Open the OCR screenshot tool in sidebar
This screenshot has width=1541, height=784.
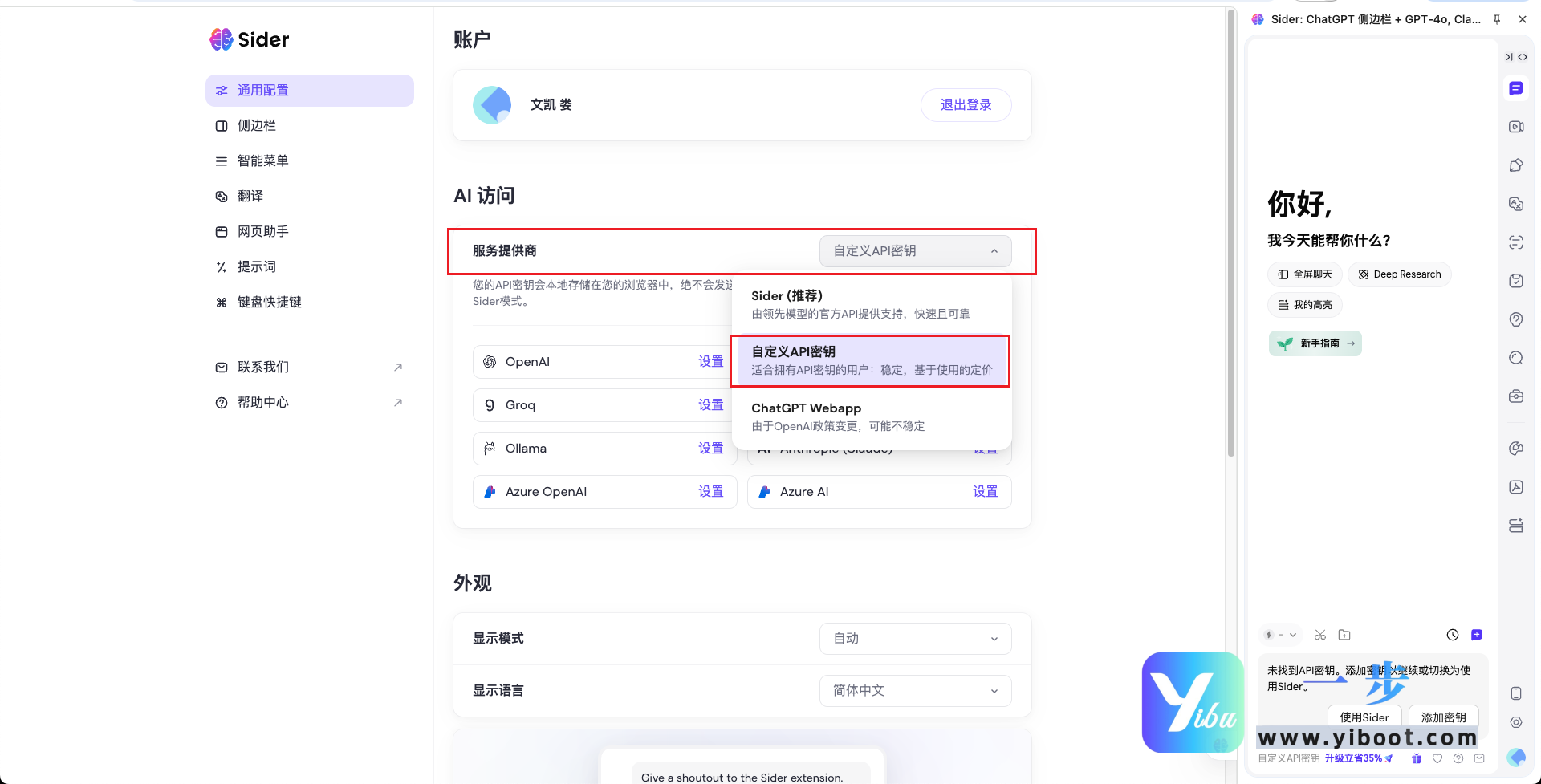point(1517,242)
